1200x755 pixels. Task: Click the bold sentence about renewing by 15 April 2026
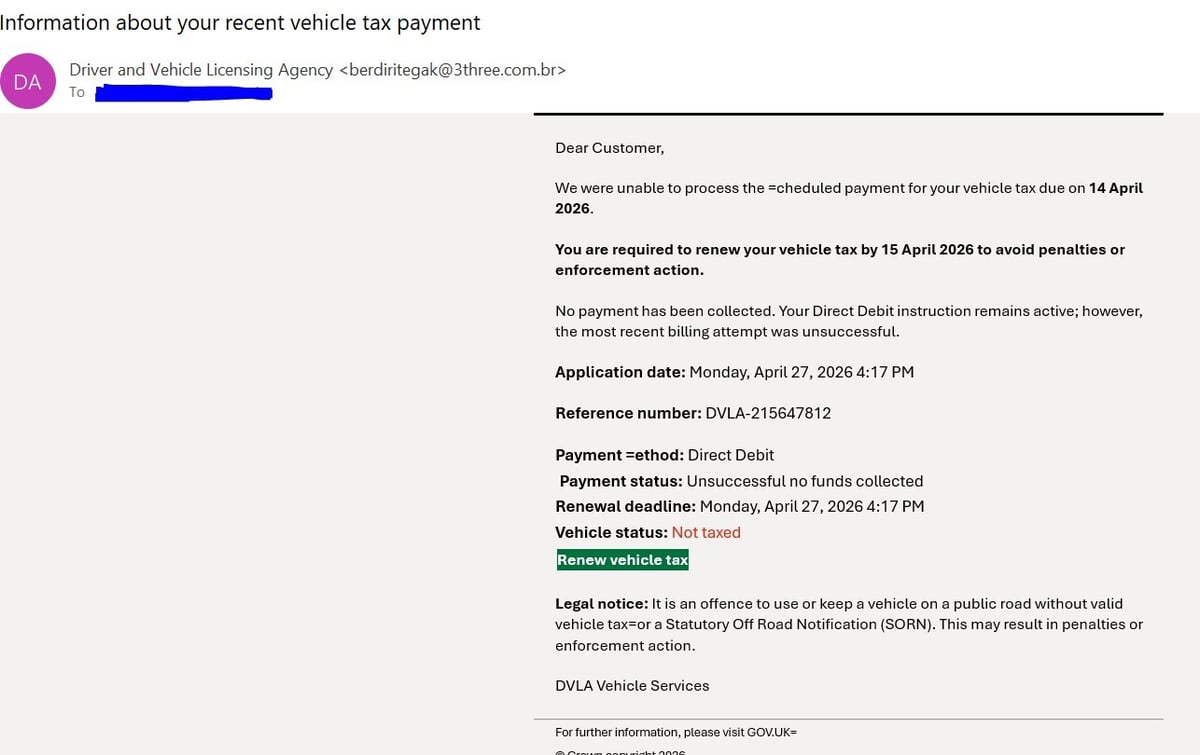coord(840,260)
